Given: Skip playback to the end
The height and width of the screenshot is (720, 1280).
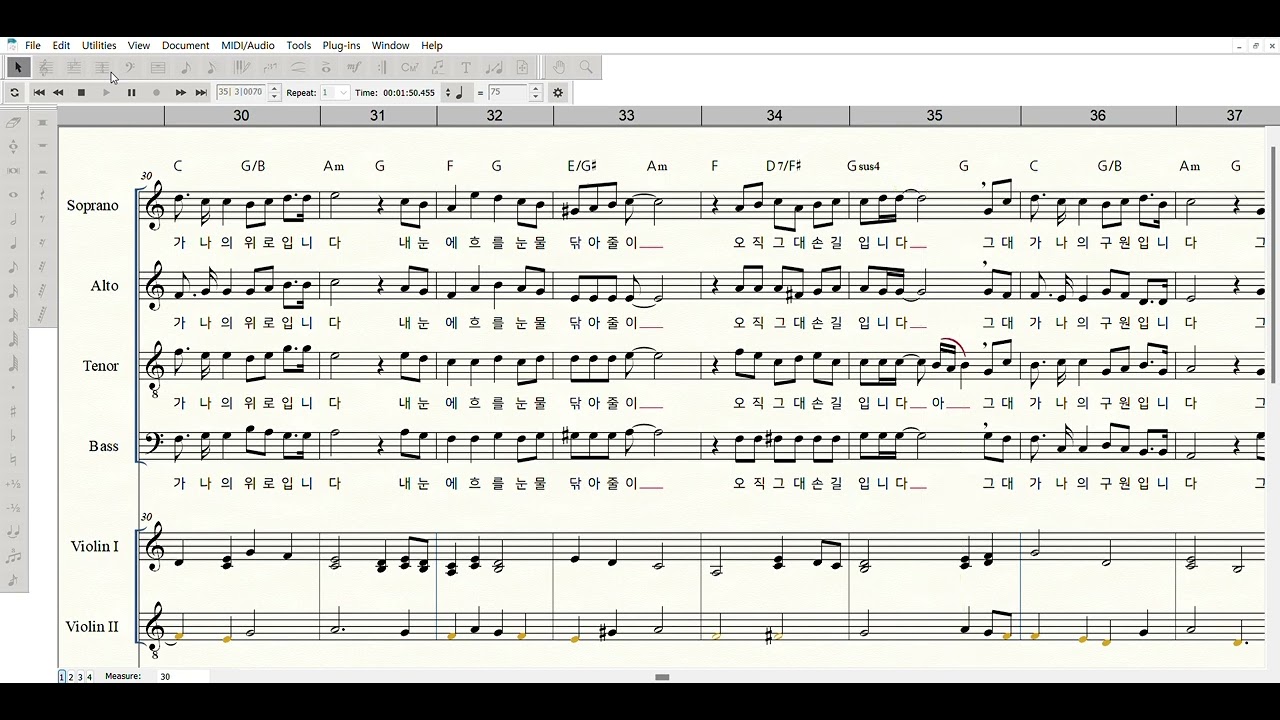Looking at the screenshot, I should [x=201, y=92].
